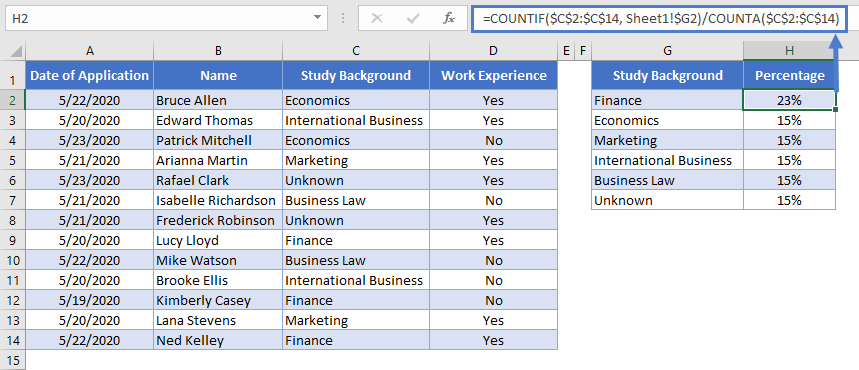Select the Mike Watson cell
The height and width of the screenshot is (370, 859).
click(x=218, y=260)
